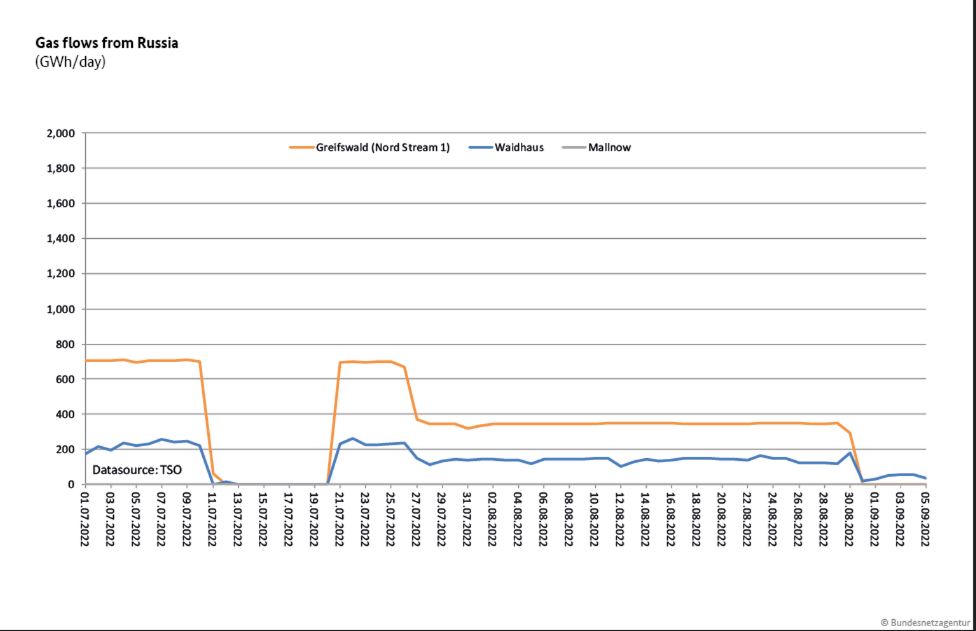This screenshot has width=976, height=631.
Task: Click the '(GWh/day)' unit subtitle
Action: (x=70, y=62)
